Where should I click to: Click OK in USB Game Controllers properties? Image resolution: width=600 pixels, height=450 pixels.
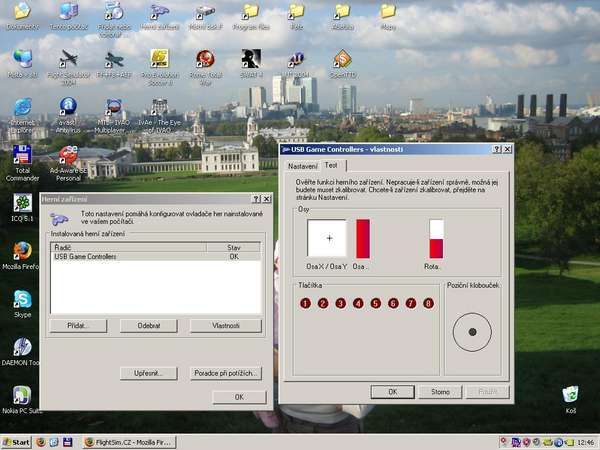pyautogui.click(x=393, y=392)
